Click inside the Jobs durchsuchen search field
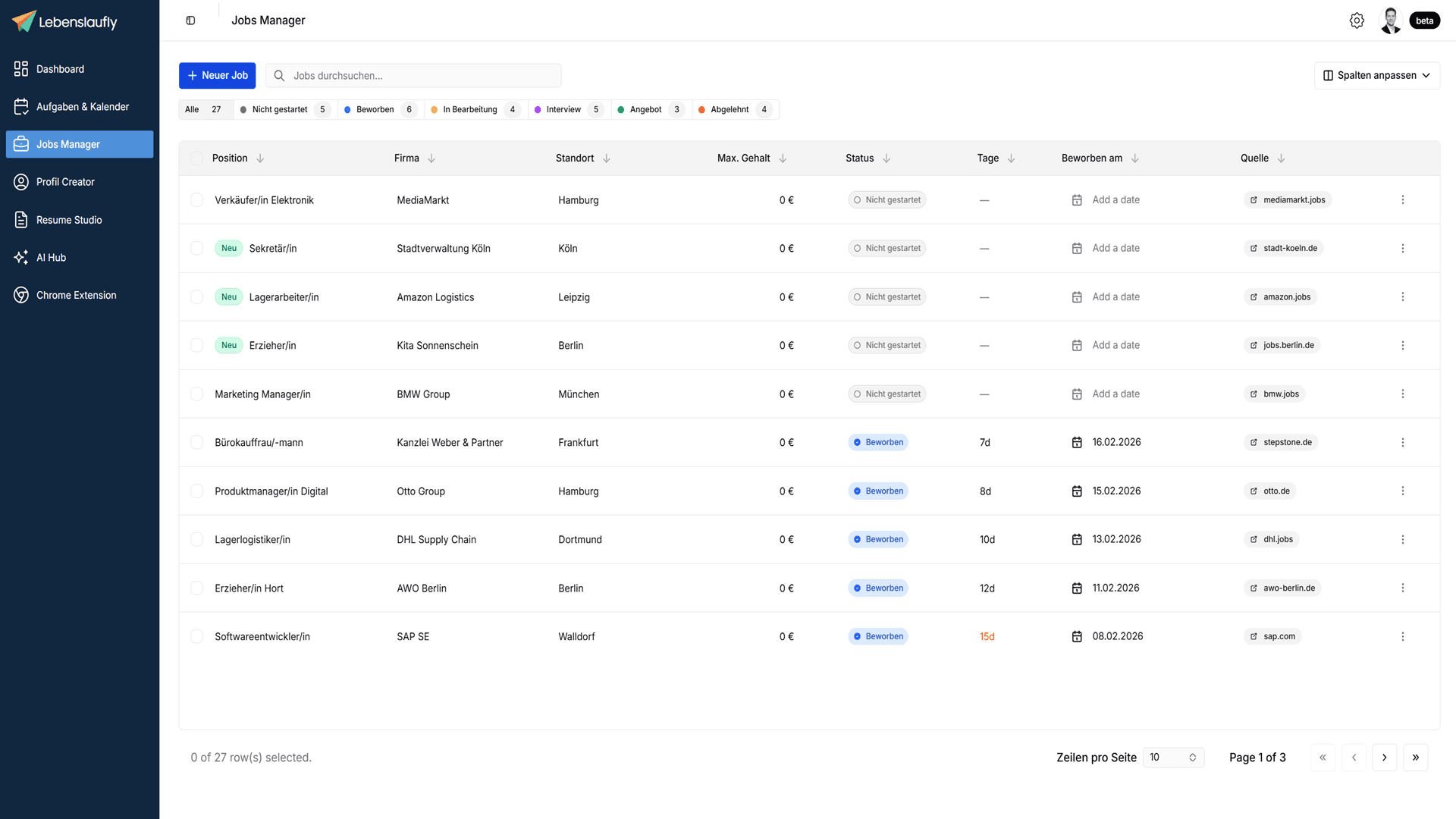 [413, 75]
